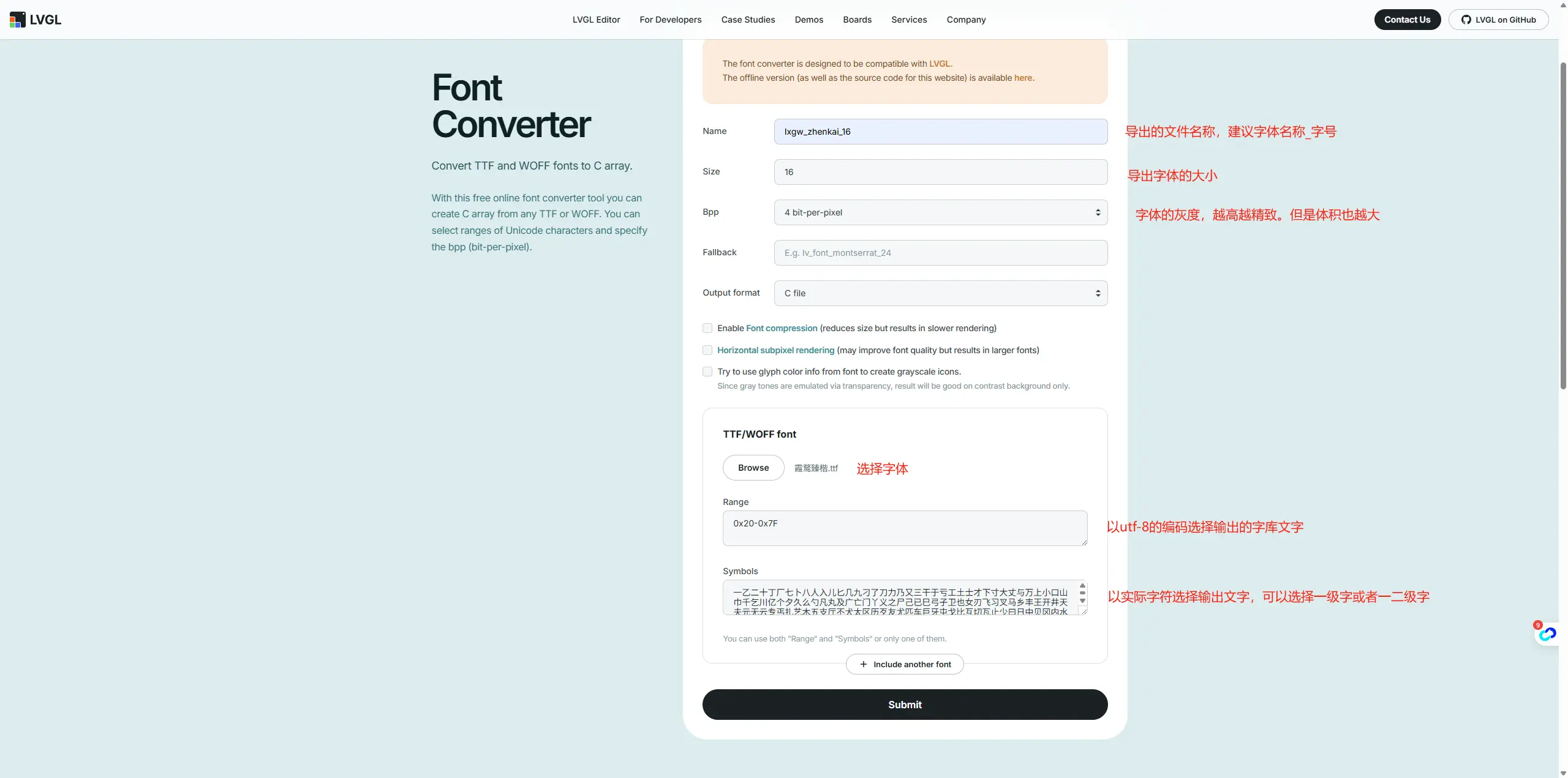Click the Symbols textarea up arrow

[x=1082, y=586]
